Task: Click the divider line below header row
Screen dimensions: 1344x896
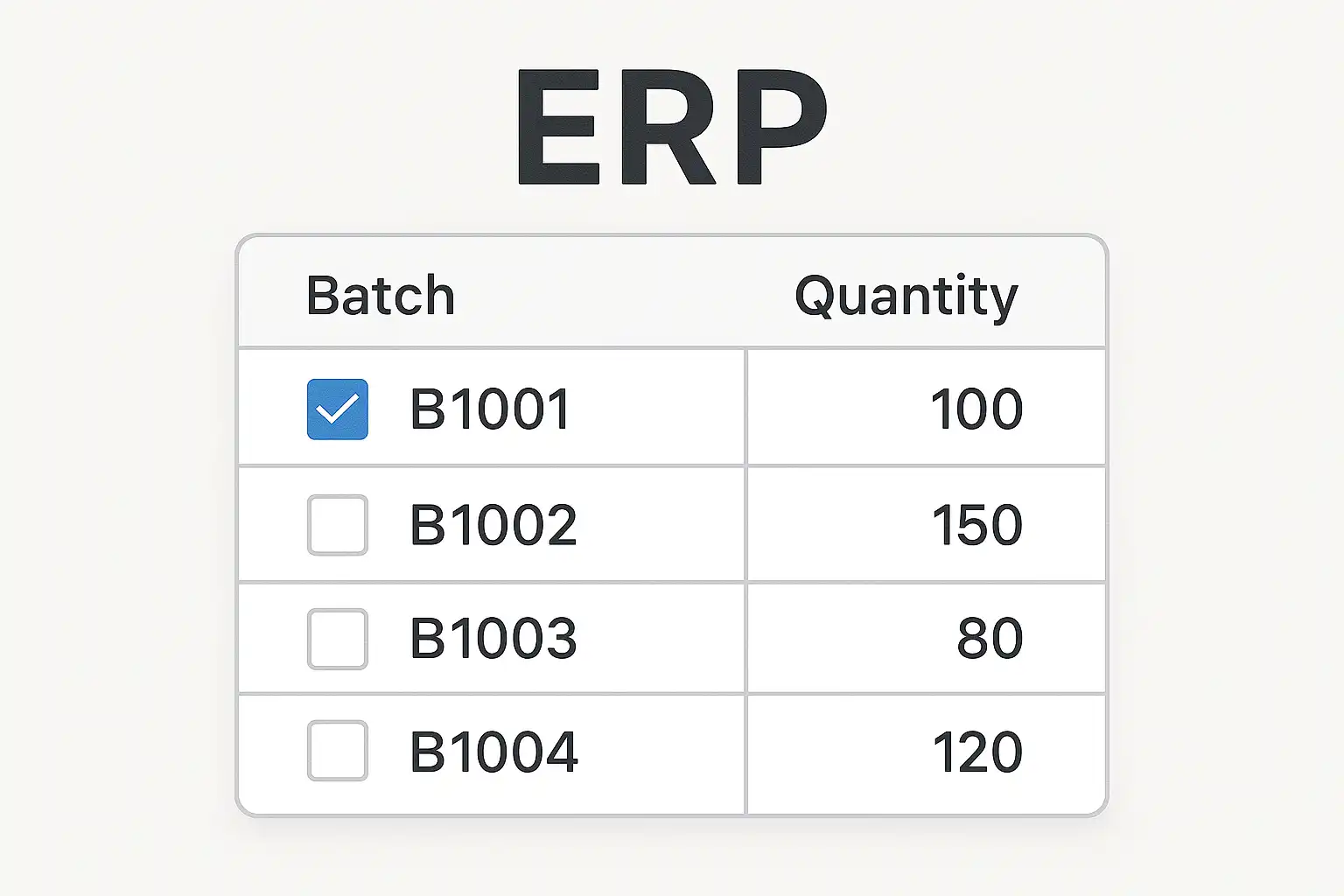Action: click(x=672, y=347)
